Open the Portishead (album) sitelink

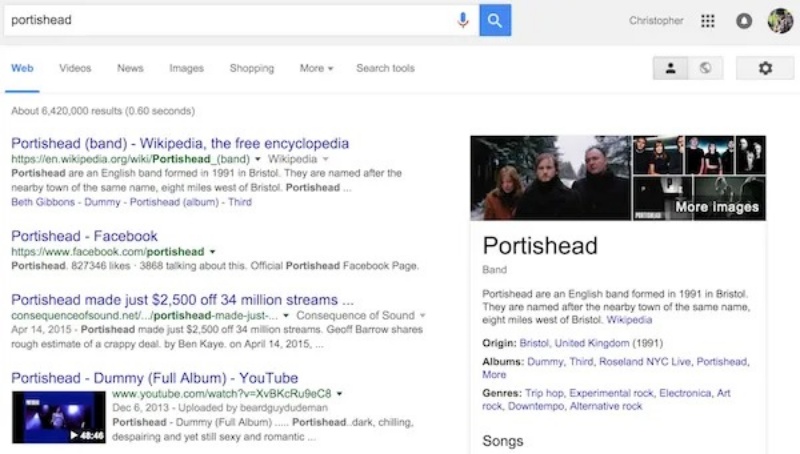[173, 202]
